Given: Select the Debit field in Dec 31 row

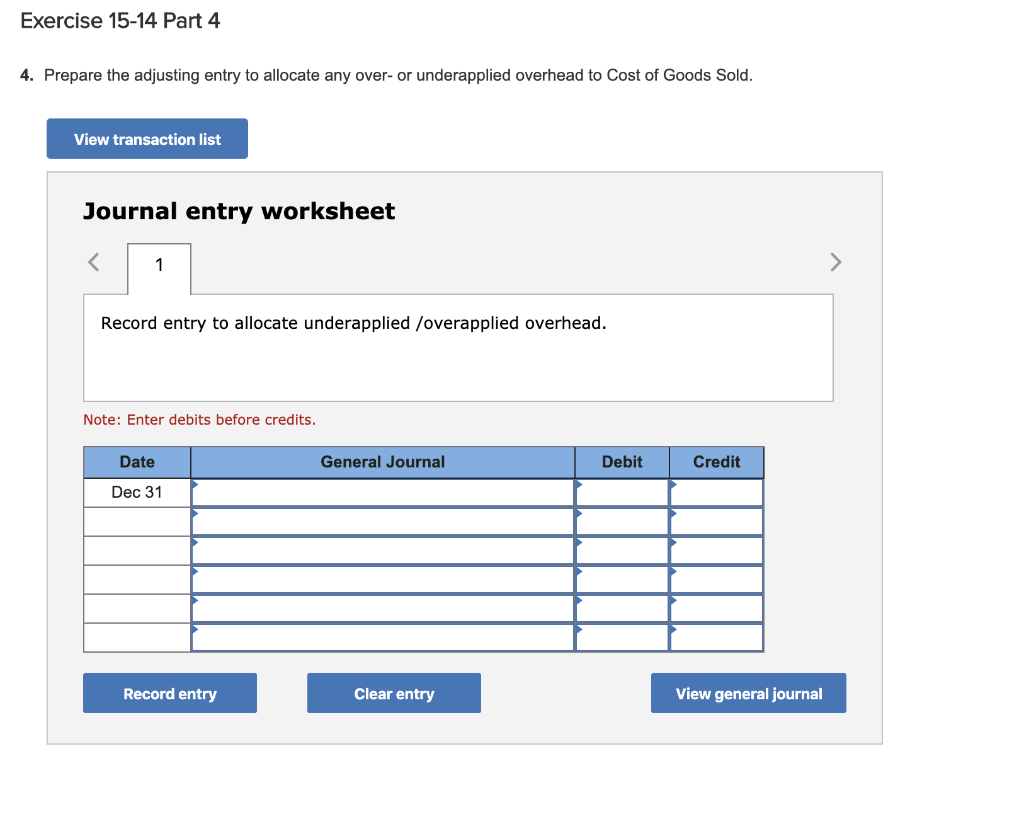Looking at the screenshot, I should (622, 492).
